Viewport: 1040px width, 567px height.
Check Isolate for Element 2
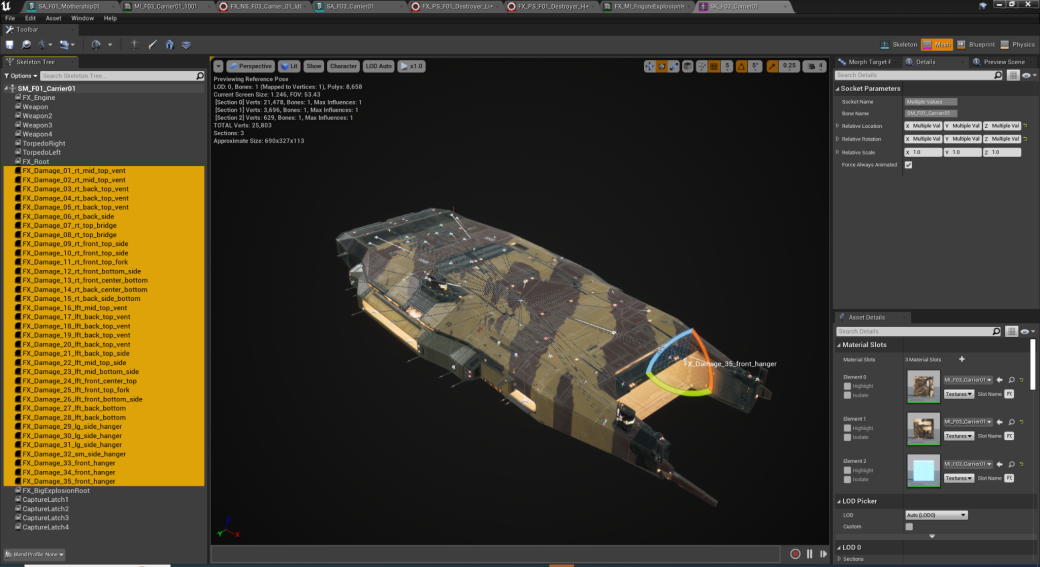tap(849, 479)
